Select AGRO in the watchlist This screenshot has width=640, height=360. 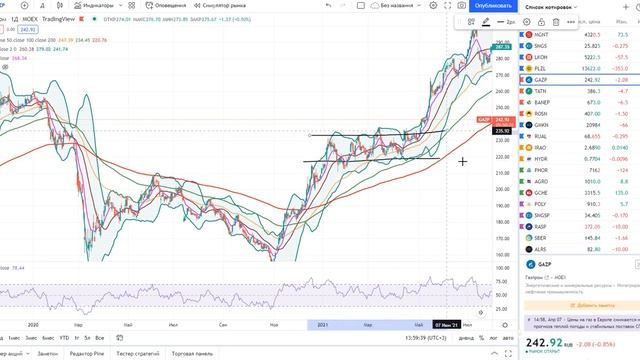pyautogui.click(x=580, y=181)
